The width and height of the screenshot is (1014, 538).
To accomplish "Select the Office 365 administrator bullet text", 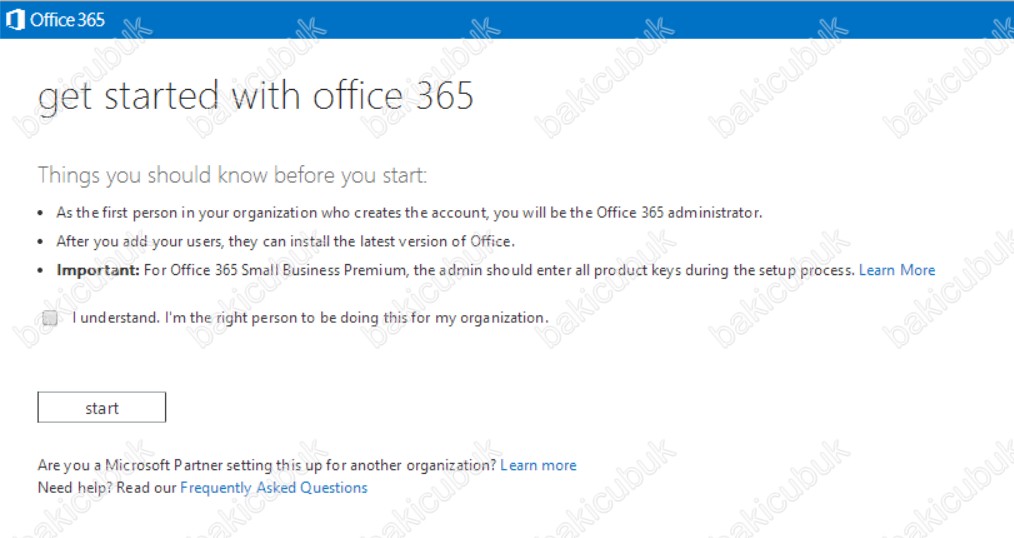I will pos(409,213).
